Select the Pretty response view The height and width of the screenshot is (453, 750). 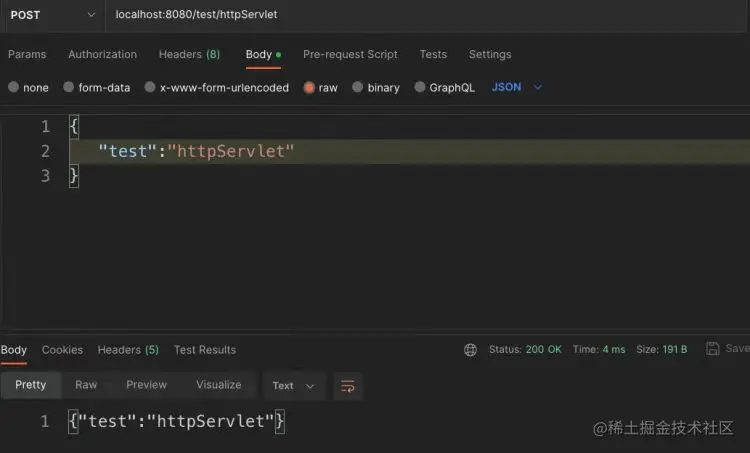pyautogui.click(x=31, y=385)
